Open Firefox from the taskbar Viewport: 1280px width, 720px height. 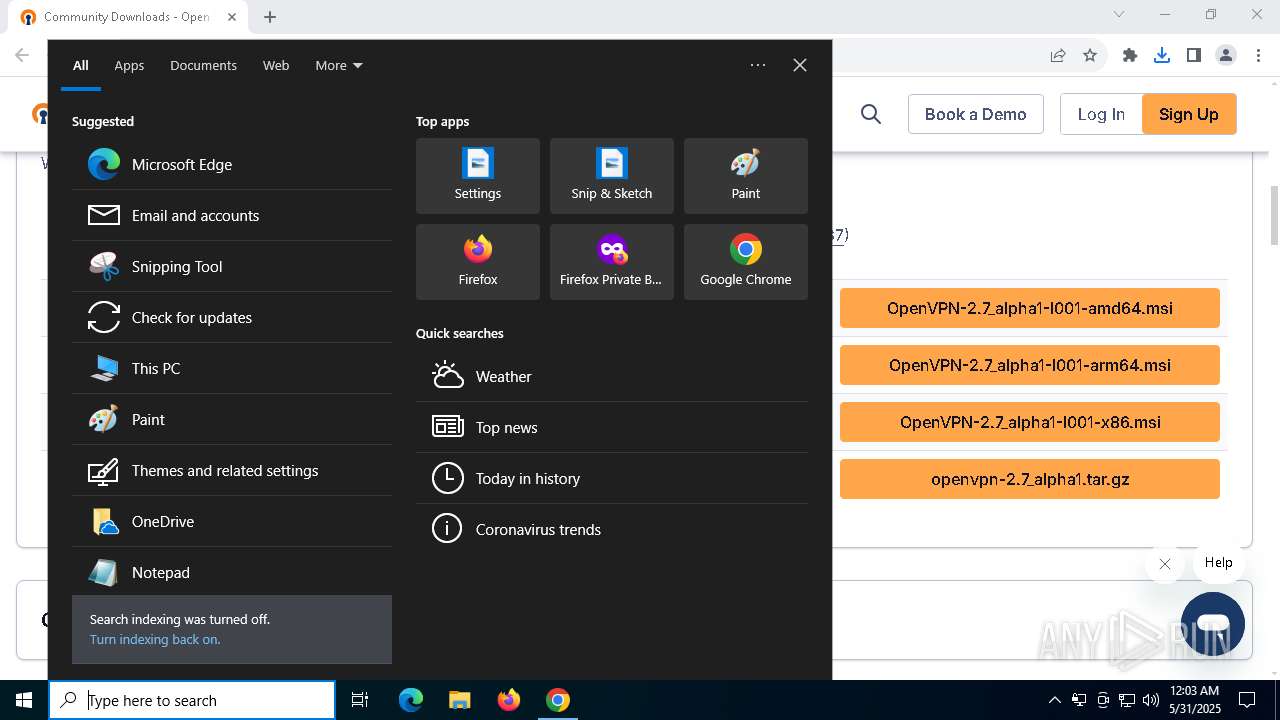pos(509,700)
